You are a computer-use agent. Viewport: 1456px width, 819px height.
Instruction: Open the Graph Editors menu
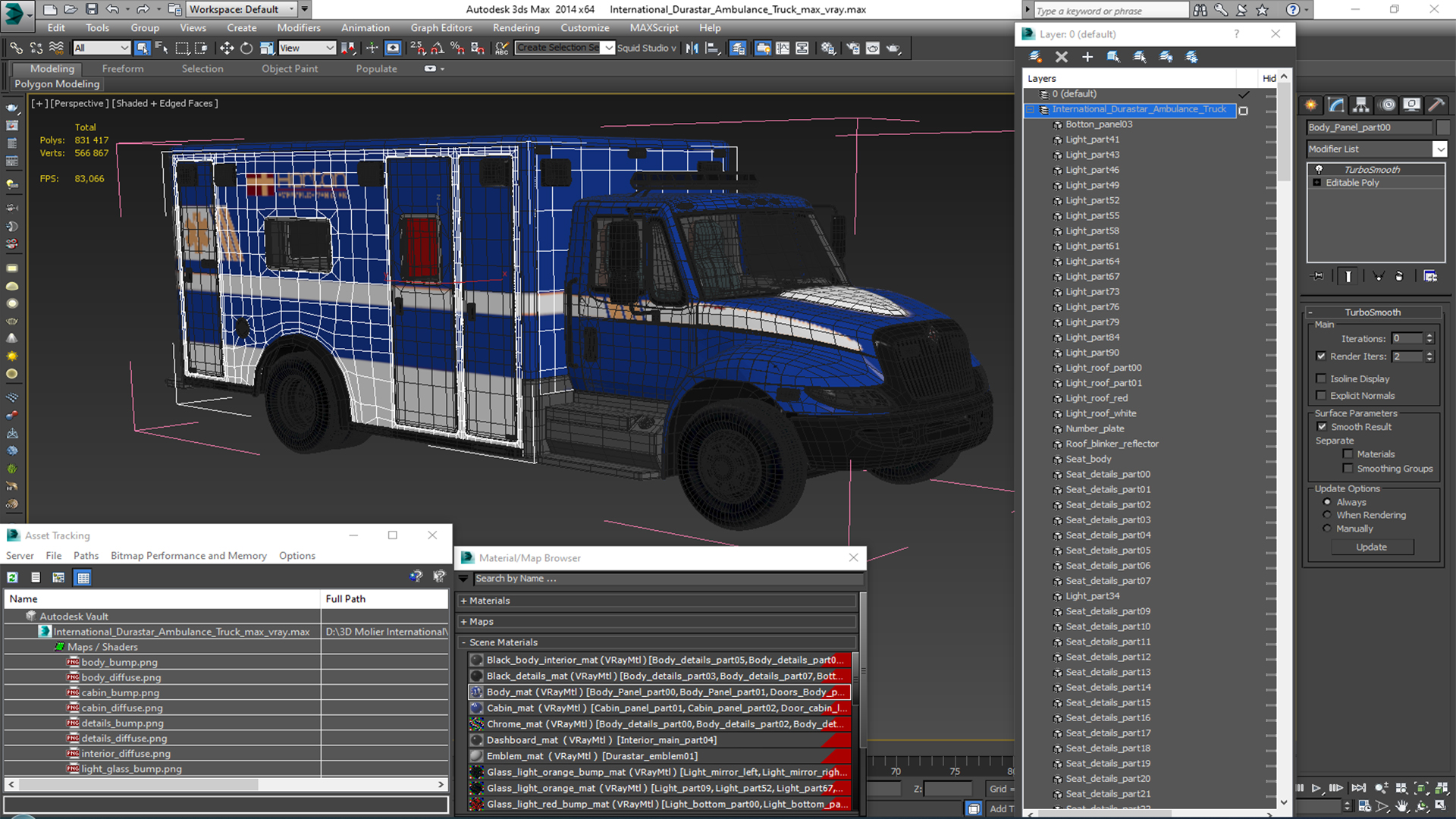(441, 28)
